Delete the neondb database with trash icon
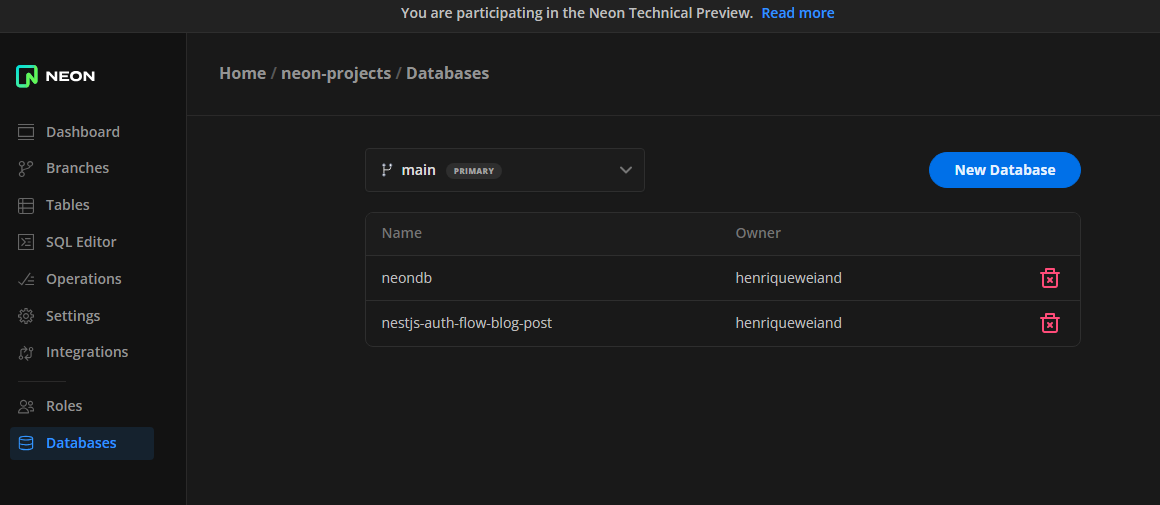The image size is (1160, 505). pyautogui.click(x=1050, y=278)
